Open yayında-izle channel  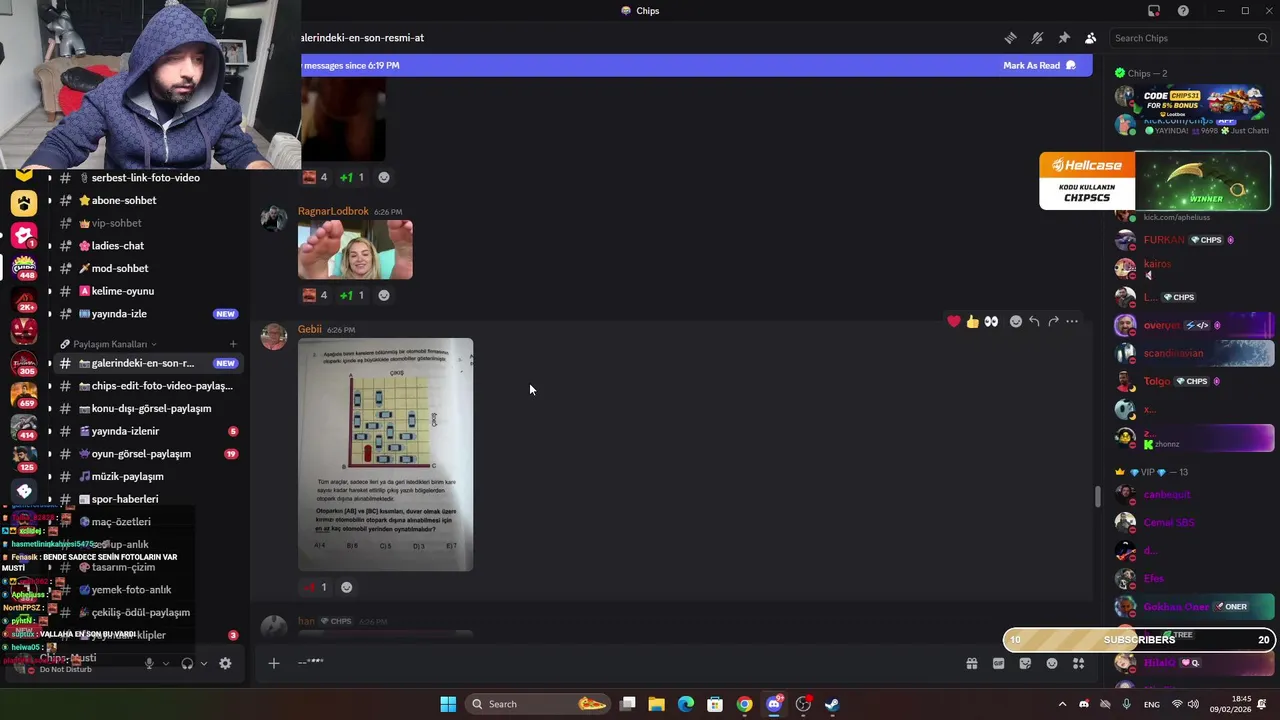145,313
